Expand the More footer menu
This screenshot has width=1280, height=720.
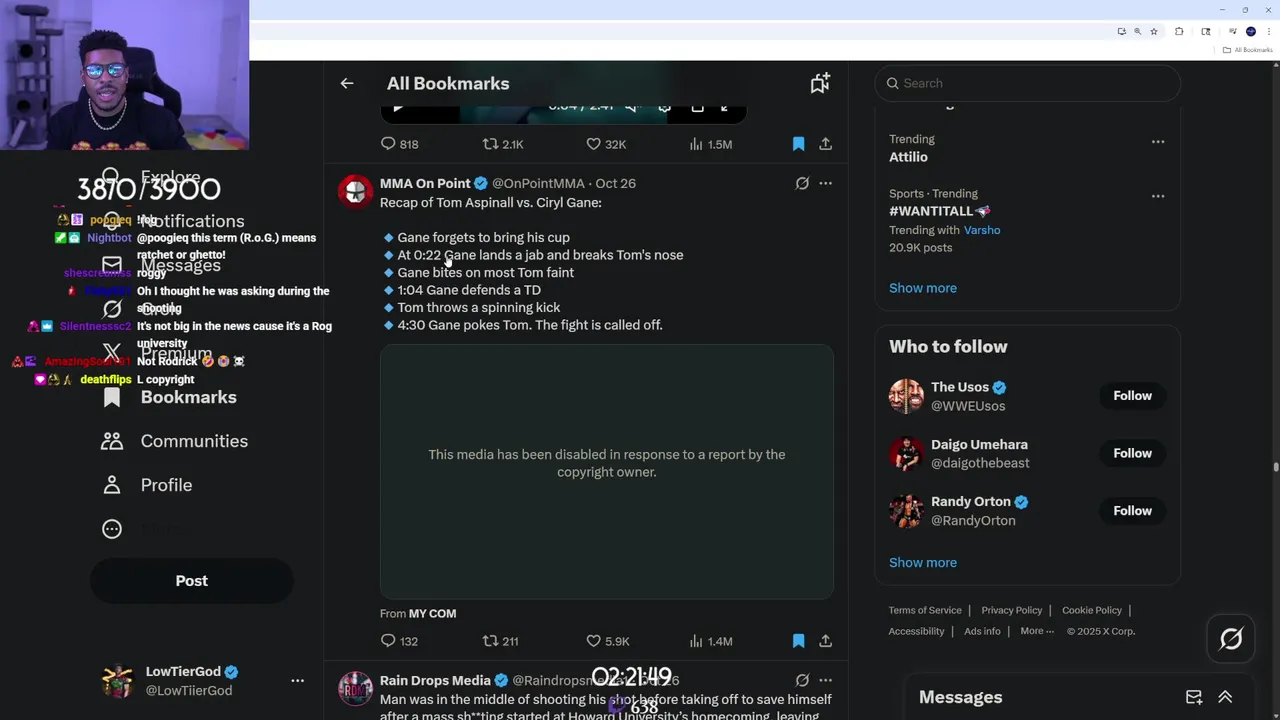coord(1037,631)
